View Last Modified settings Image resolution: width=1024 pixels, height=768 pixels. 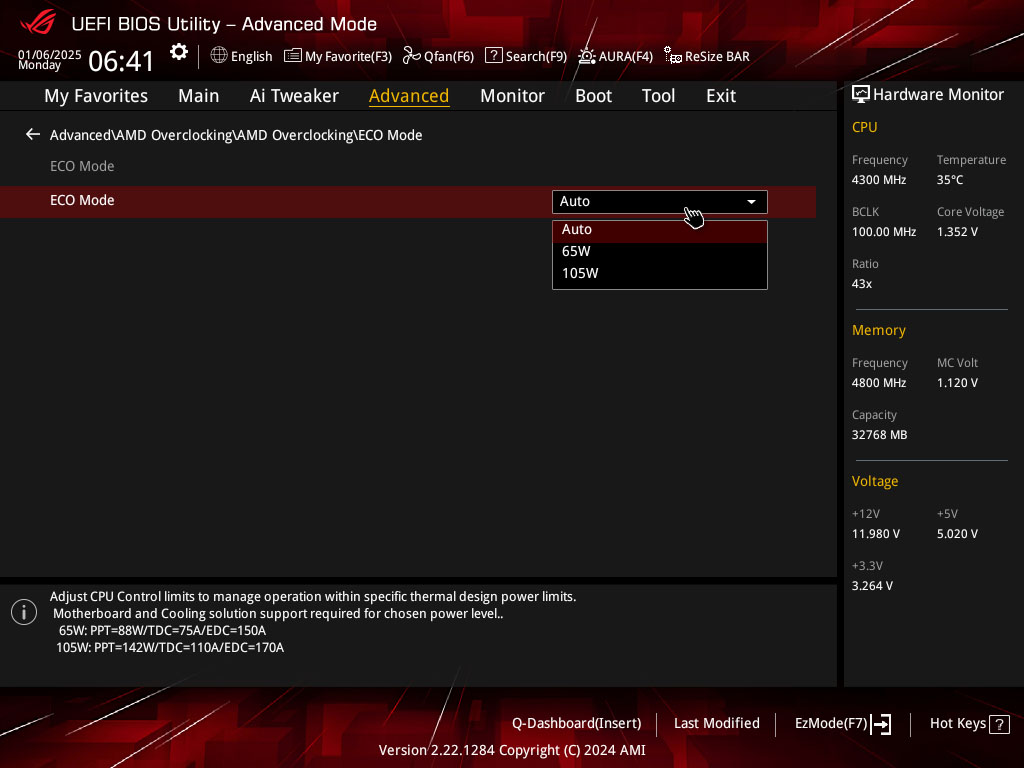coord(716,724)
